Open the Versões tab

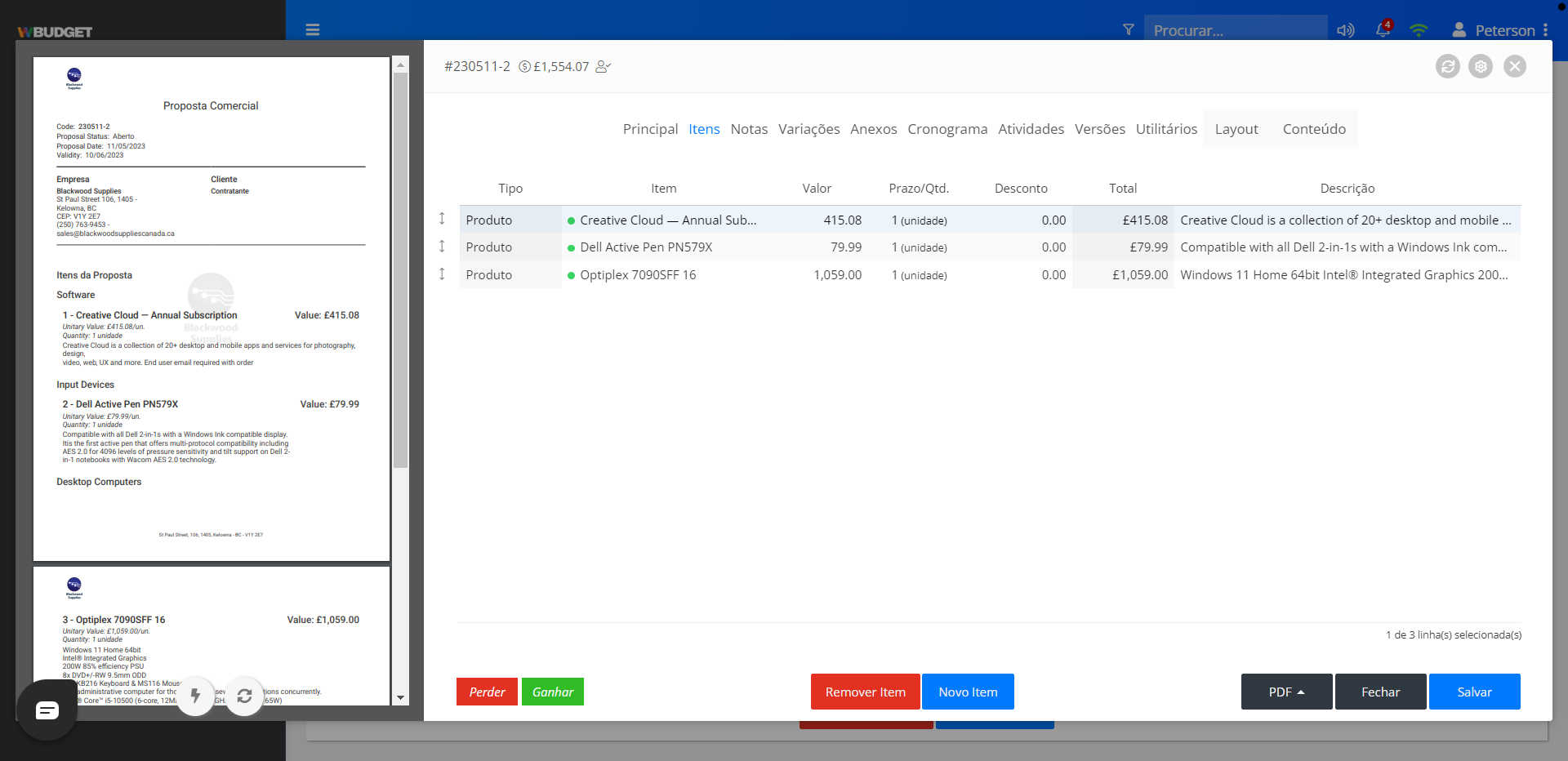(x=1099, y=129)
